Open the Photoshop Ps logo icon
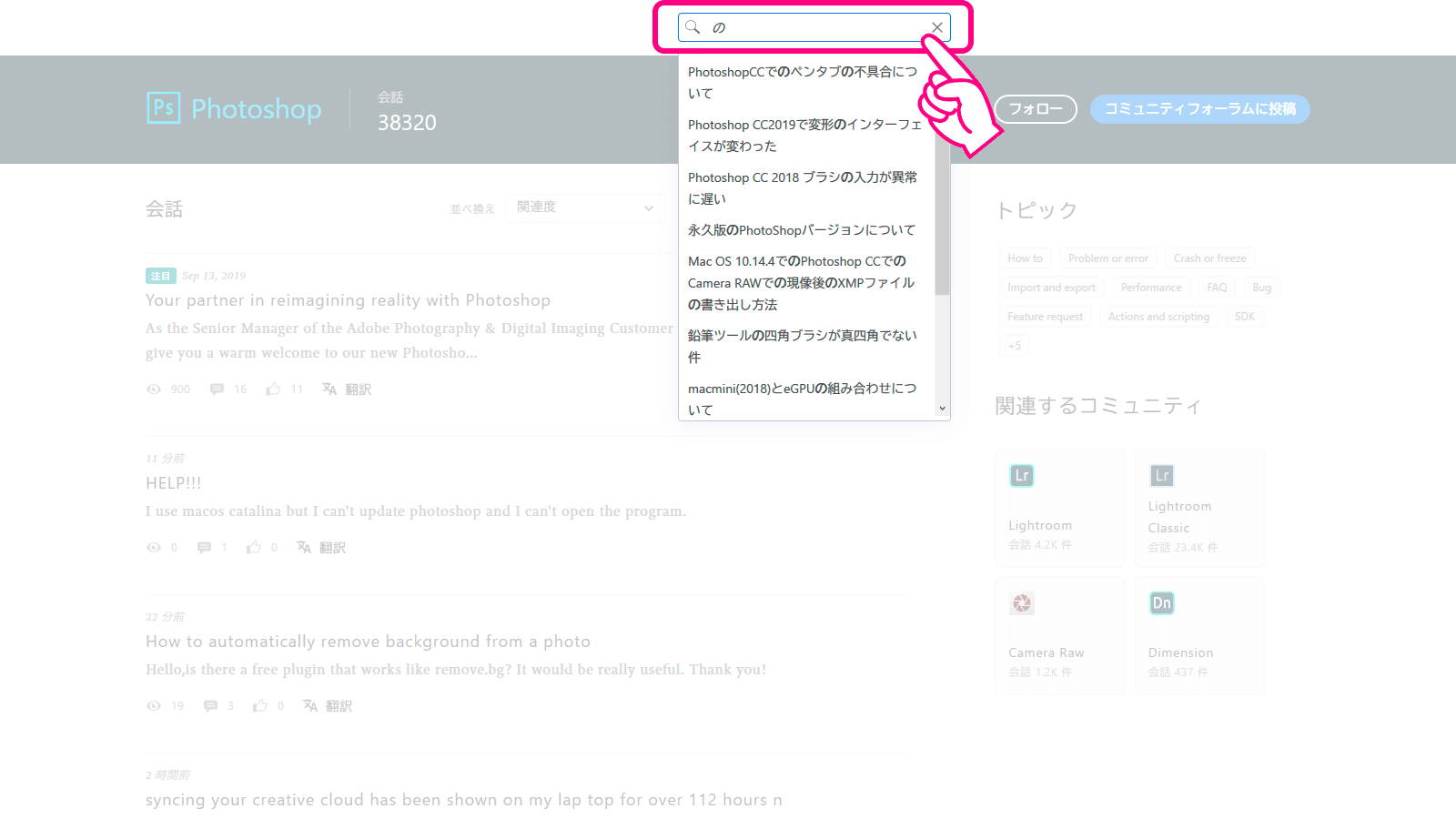The width and height of the screenshot is (1456, 819). [164, 108]
